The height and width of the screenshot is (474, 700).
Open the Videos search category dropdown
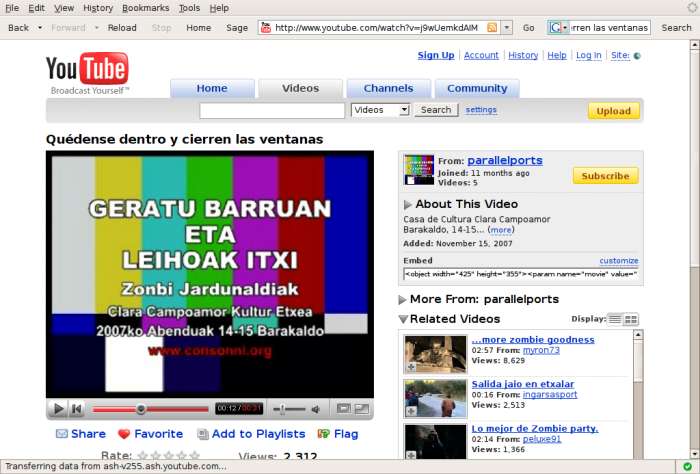[x=381, y=110]
